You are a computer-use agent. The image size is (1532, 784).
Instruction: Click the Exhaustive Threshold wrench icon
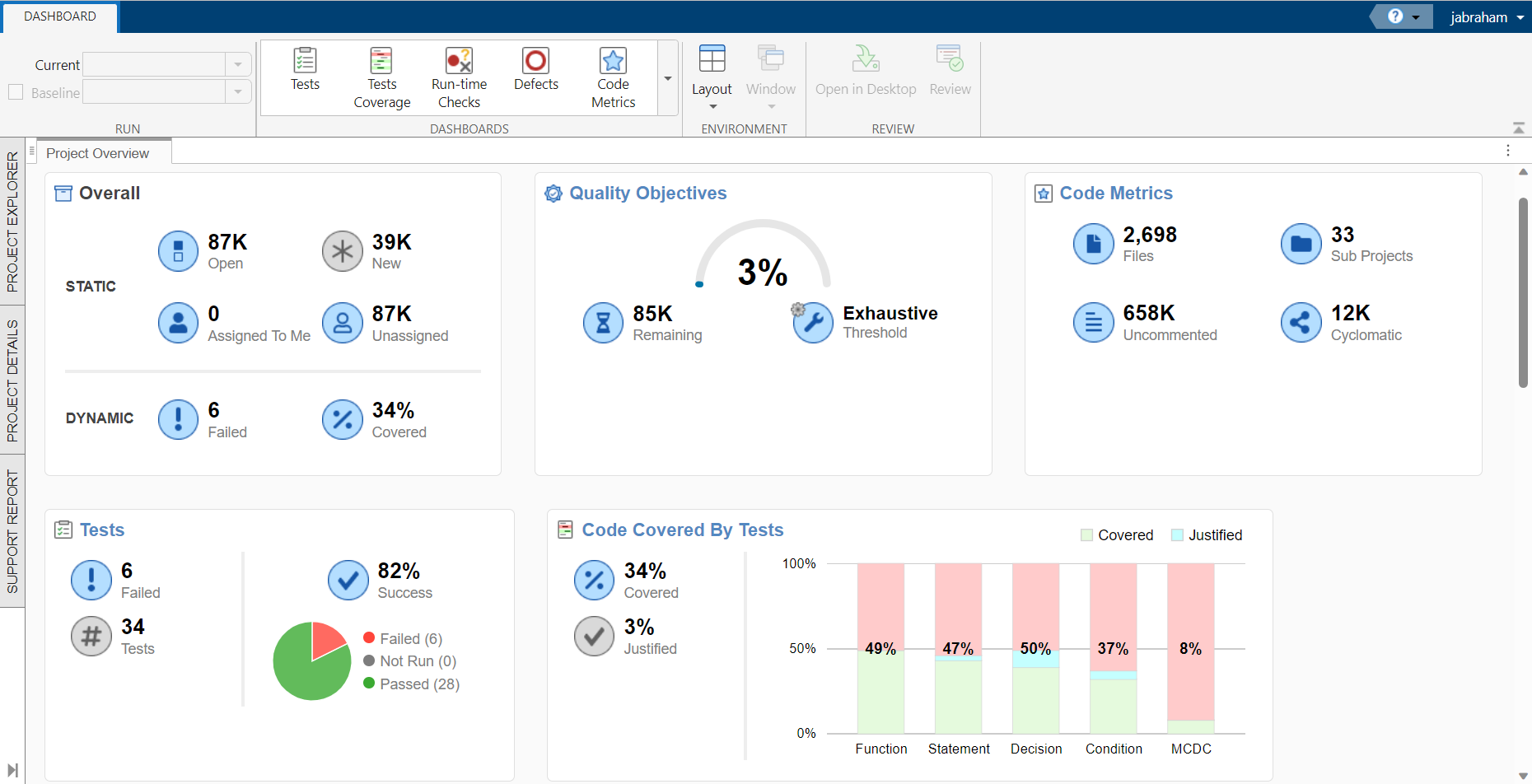(813, 323)
